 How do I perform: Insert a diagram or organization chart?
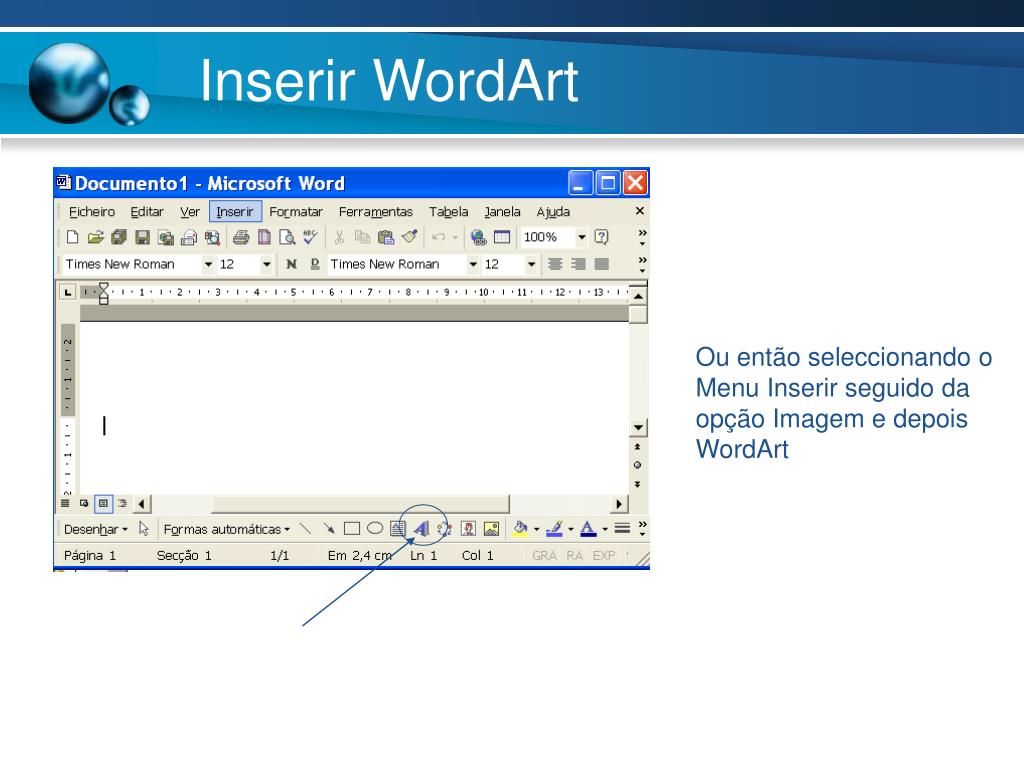coord(445,528)
